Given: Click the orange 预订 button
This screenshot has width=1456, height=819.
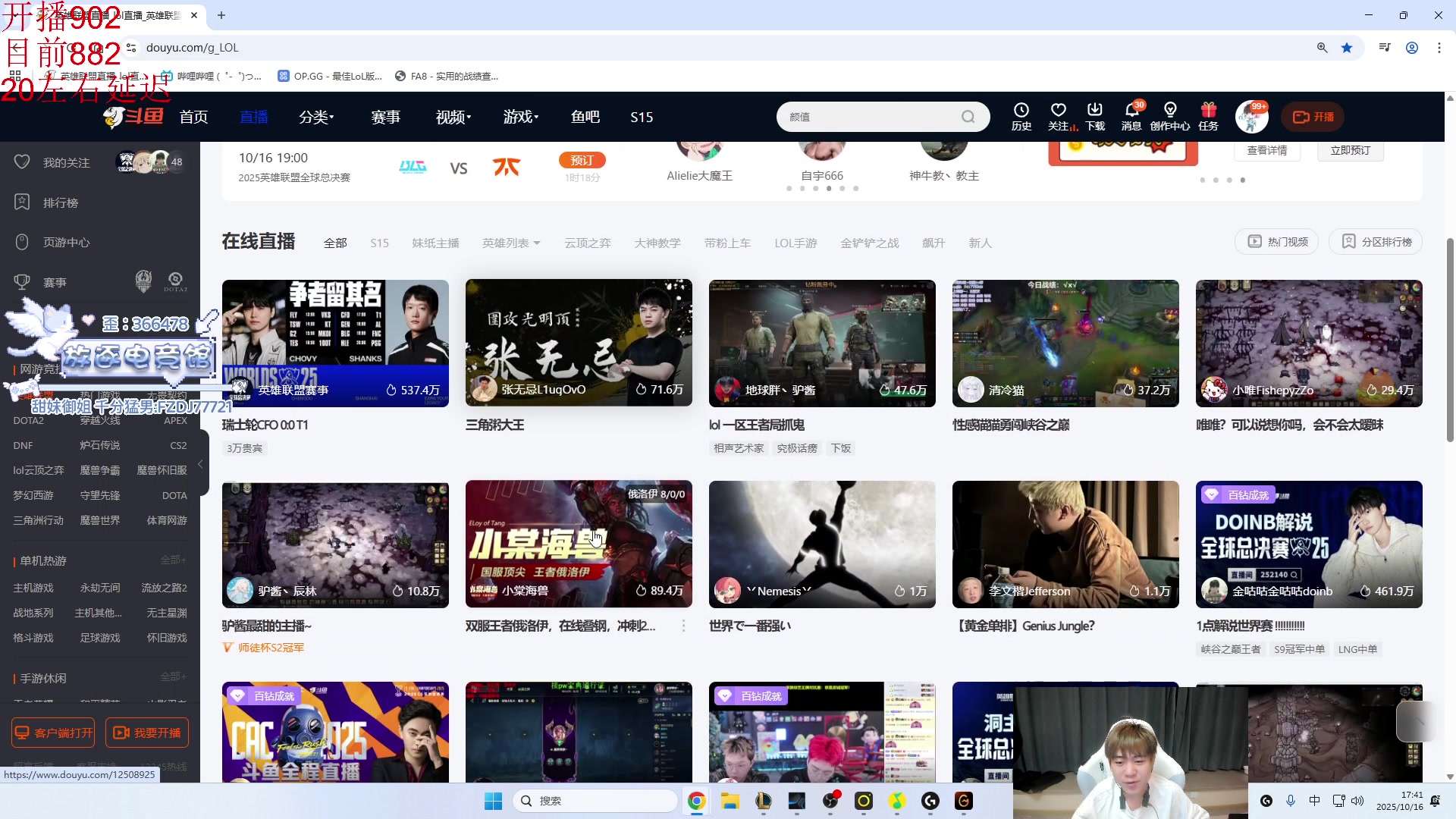Looking at the screenshot, I should [582, 160].
